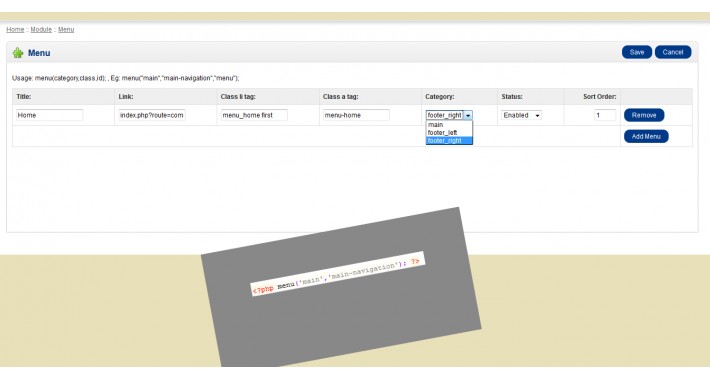Edit the Link field with index.php route

(x=152, y=115)
